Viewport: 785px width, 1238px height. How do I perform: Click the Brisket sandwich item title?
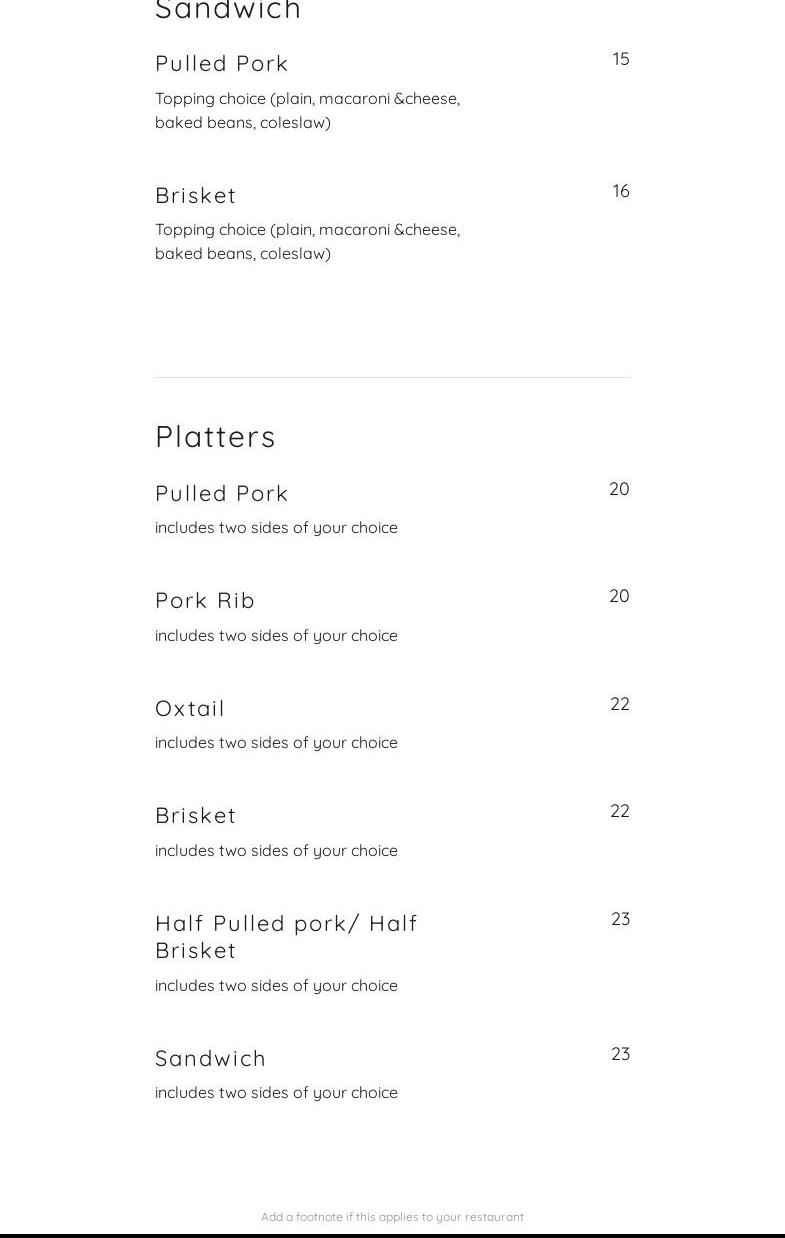tap(196, 196)
